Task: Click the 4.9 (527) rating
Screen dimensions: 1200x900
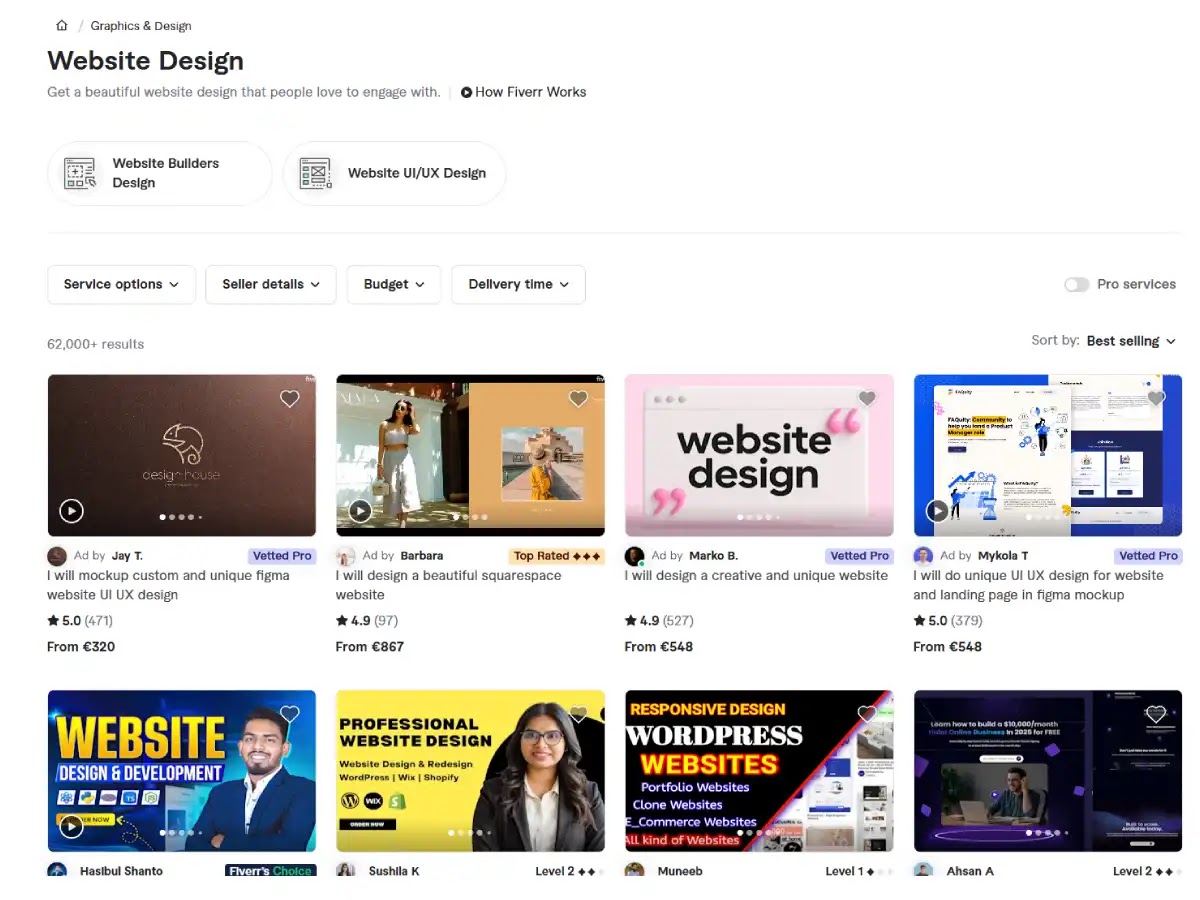Action: point(659,621)
